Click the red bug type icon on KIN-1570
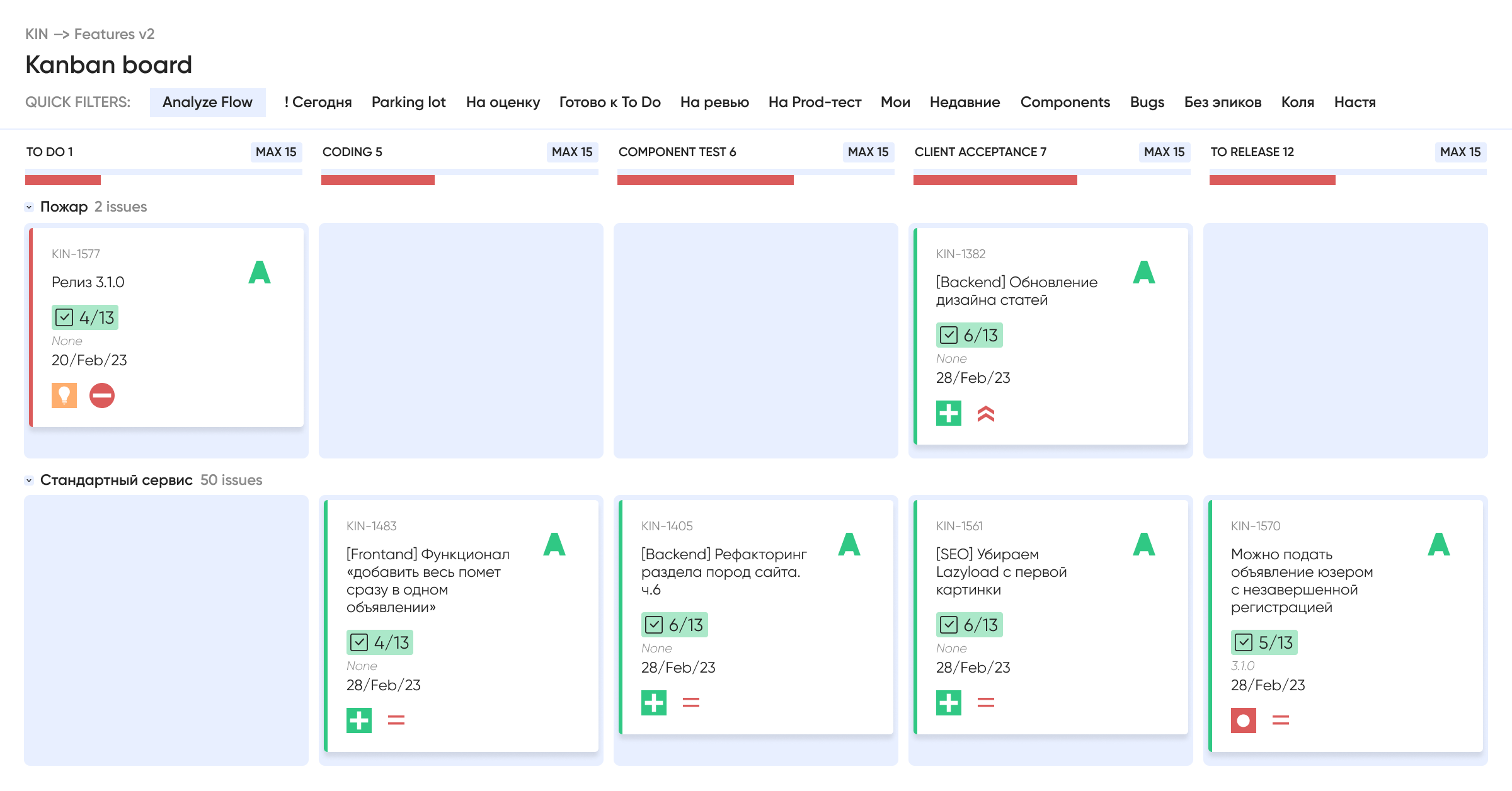This screenshot has height=791, width=1512. click(x=1244, y=720)
